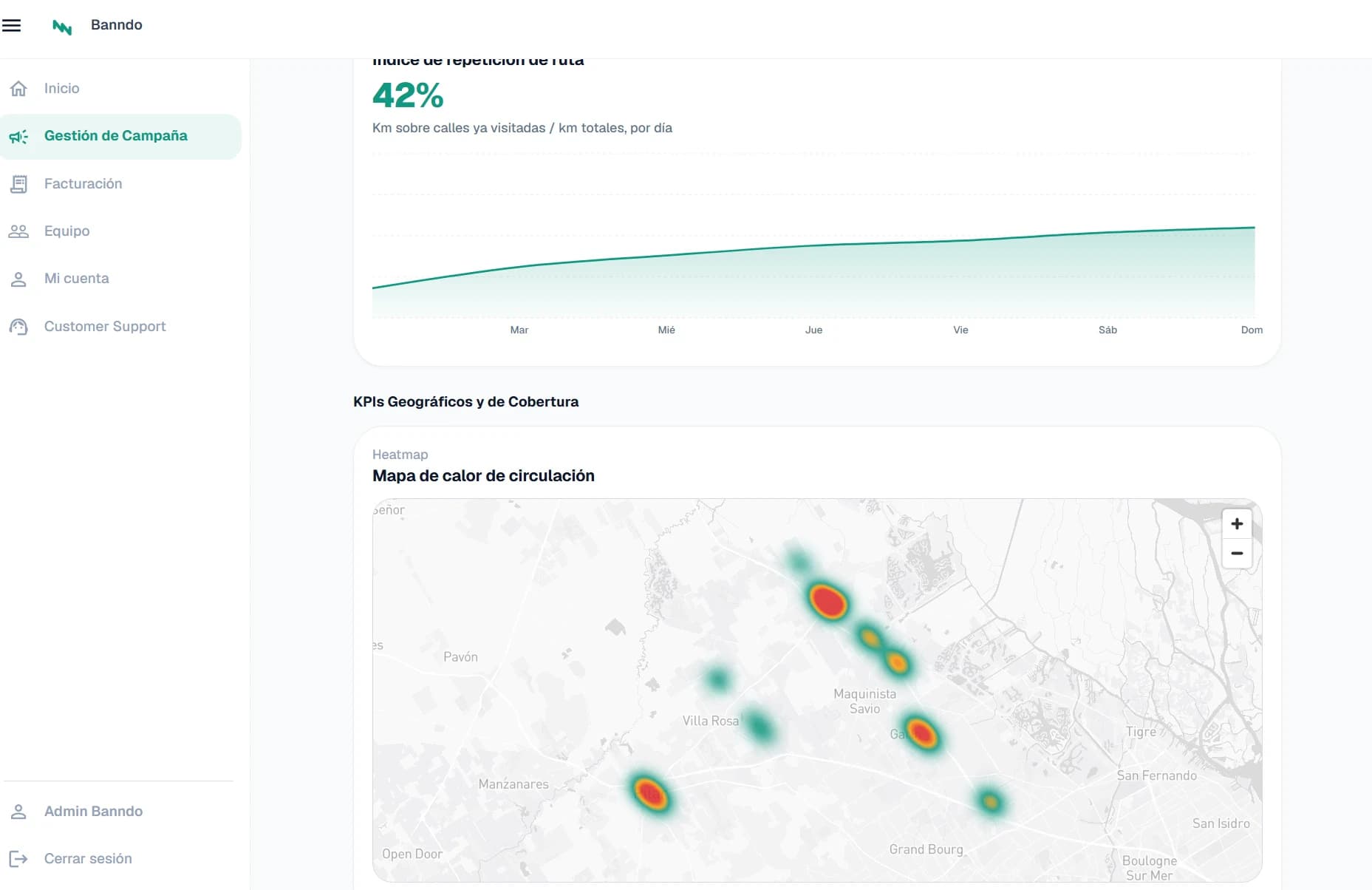Viewport: 1372px width, 890px height.
Task: Click the Banndo brand name
Action: 116,25
